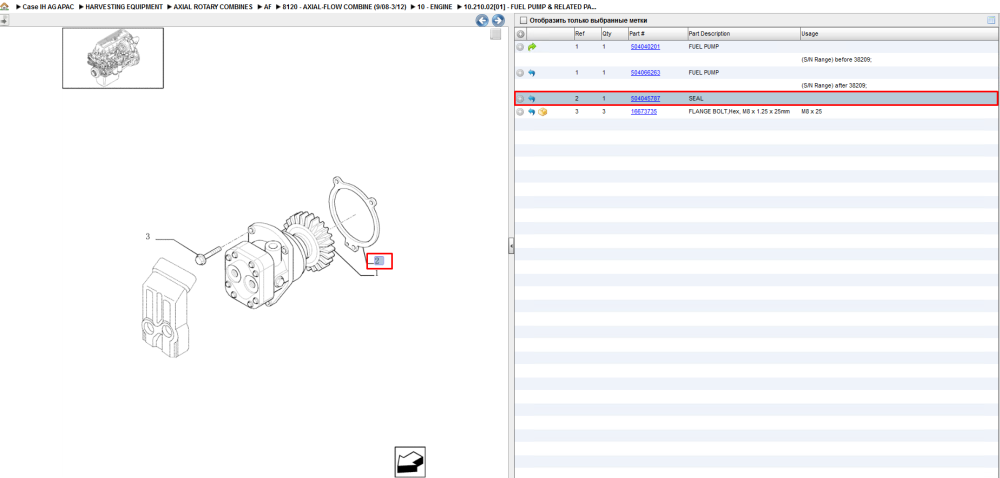Open the table layout icon in the parts panel corner
1000x478 pixels.
(x=991, y=20)
